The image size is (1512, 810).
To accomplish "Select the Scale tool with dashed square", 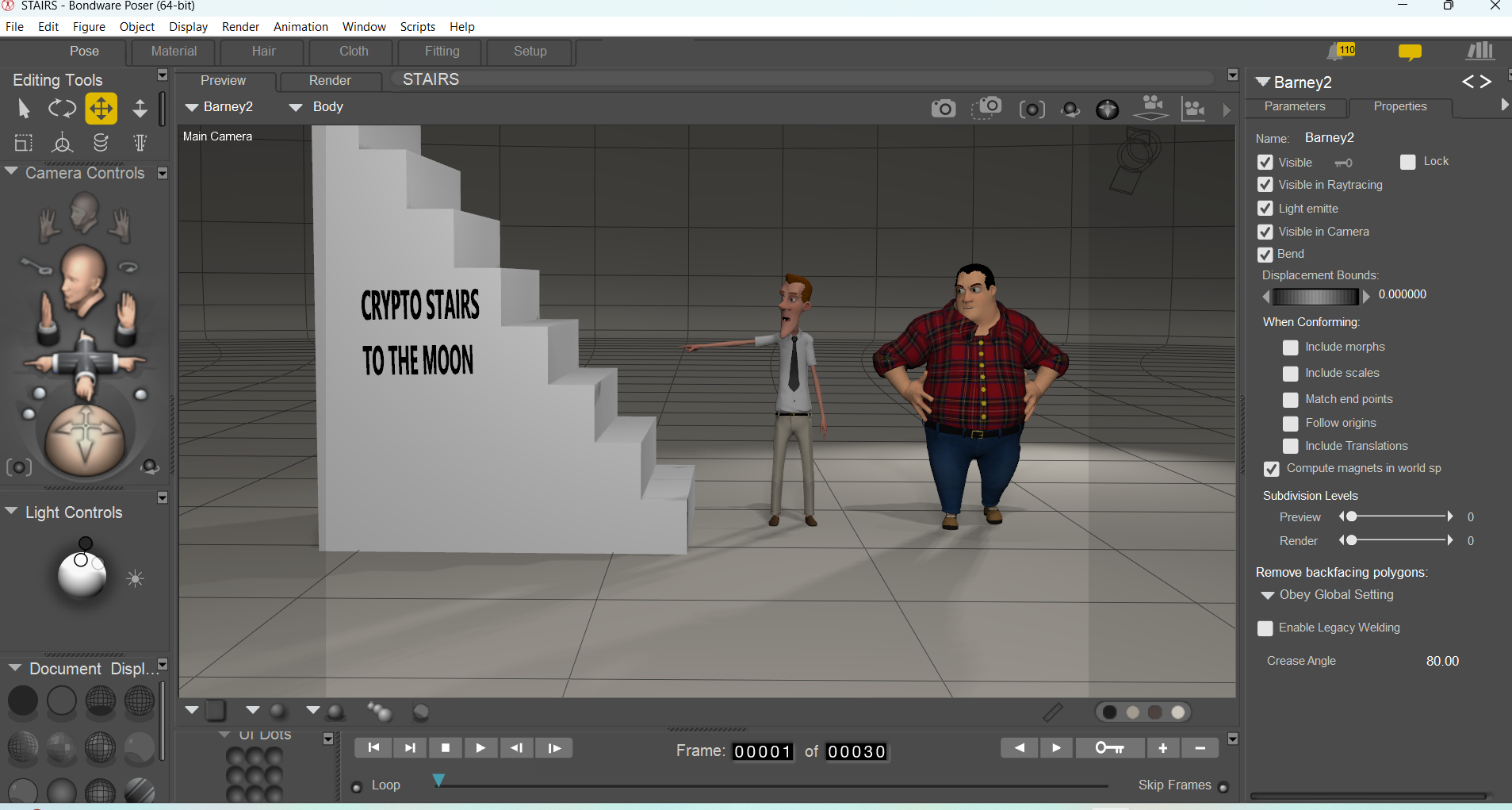I will click(x=24, y=143).
